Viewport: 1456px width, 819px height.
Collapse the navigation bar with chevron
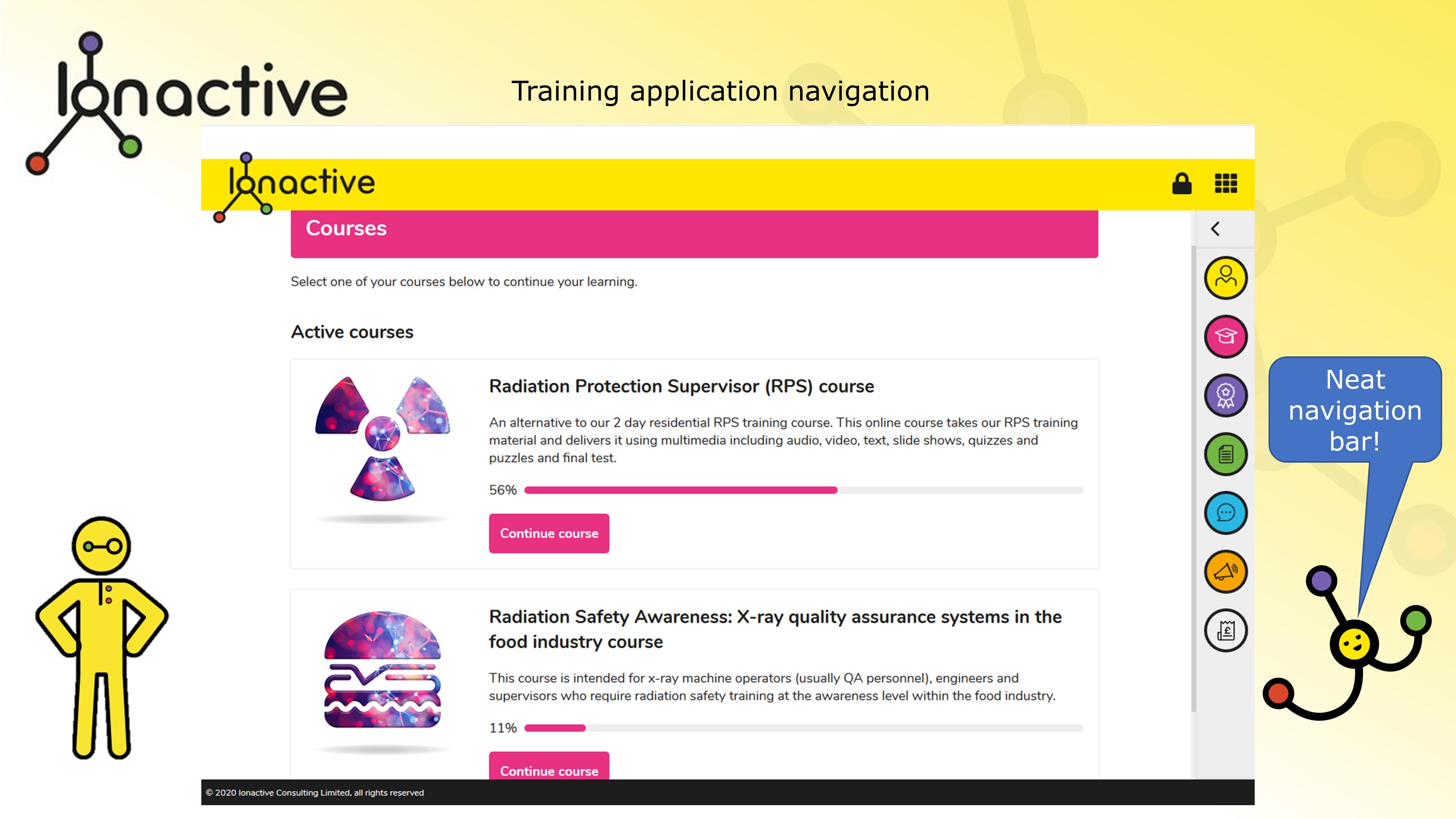click(x=1216, y=229)
